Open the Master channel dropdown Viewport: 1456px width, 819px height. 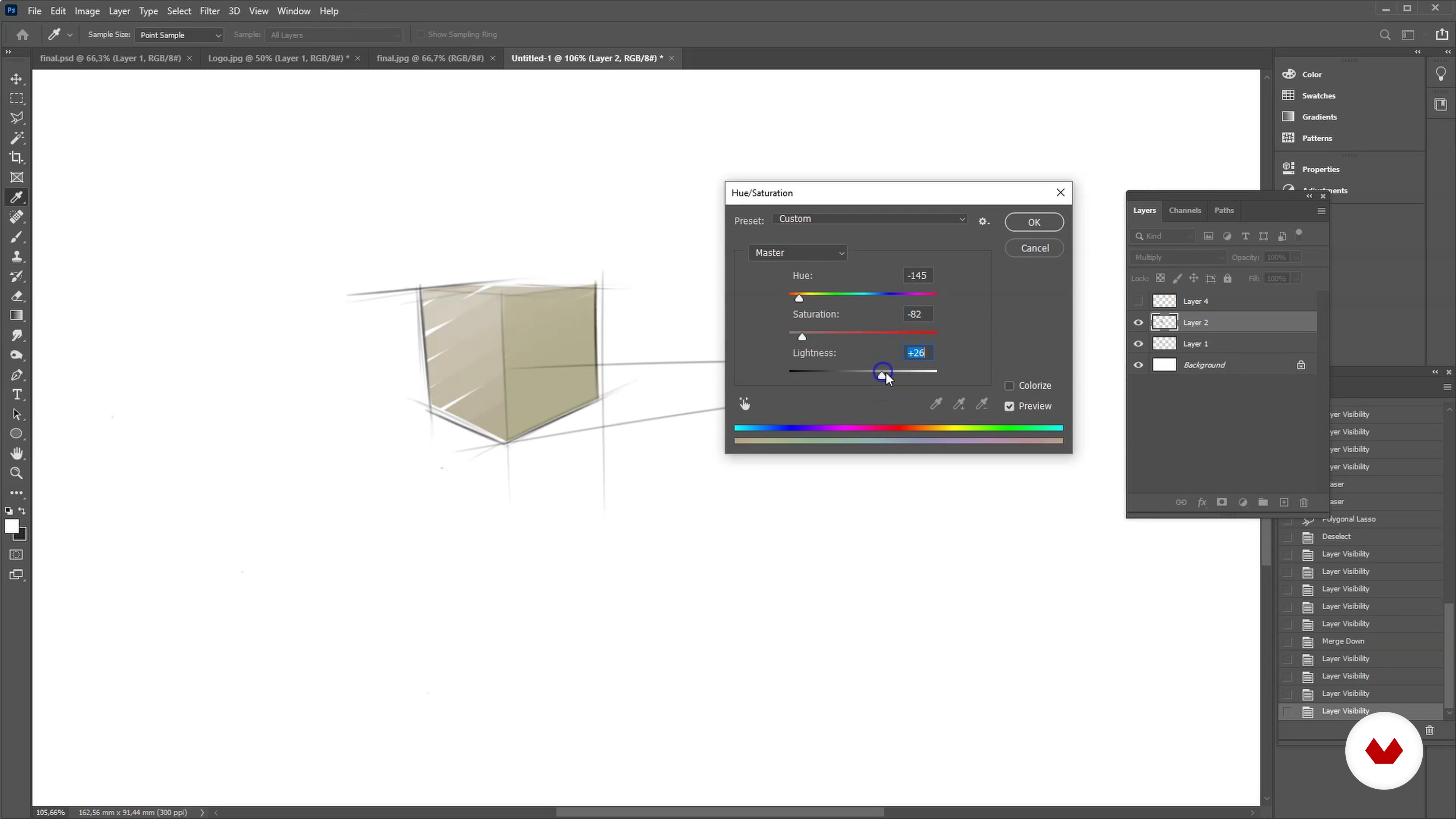(797, 253)
